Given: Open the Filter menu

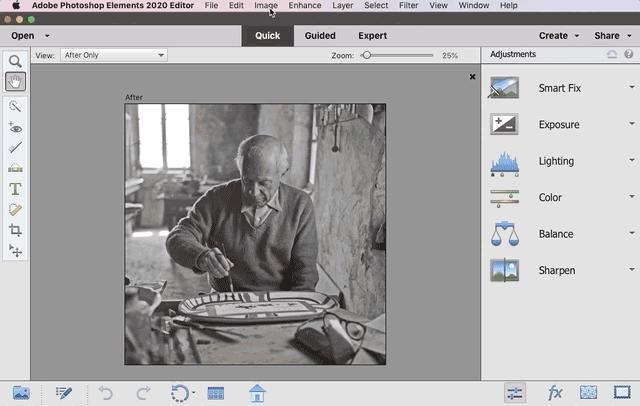Looking at the screenshot, I should pos(409,5).
